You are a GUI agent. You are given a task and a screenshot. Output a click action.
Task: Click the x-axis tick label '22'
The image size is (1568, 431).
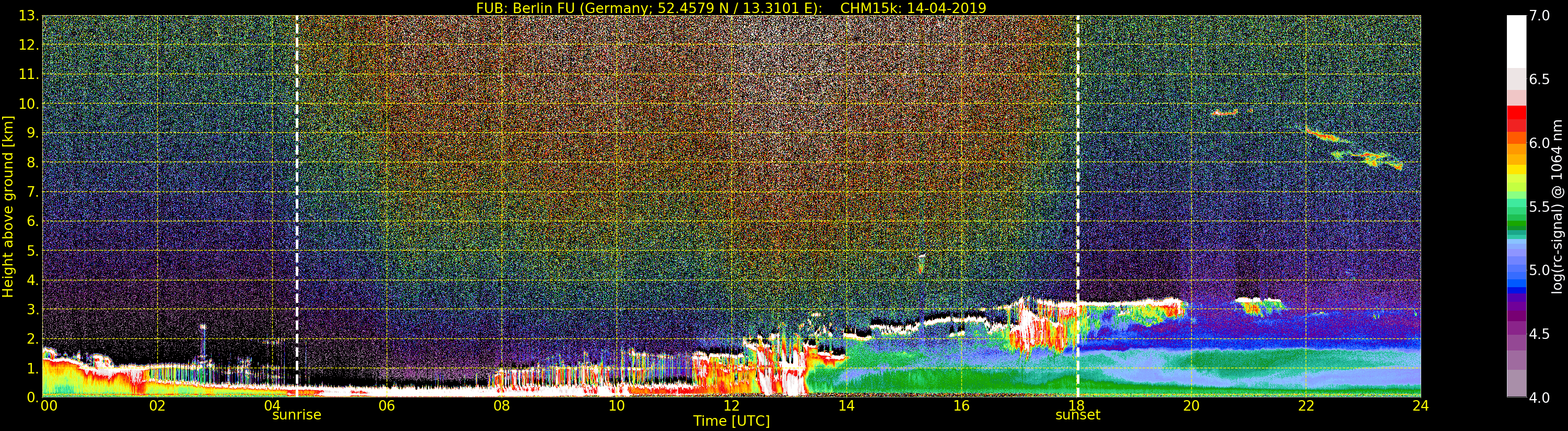(1306, 406)
